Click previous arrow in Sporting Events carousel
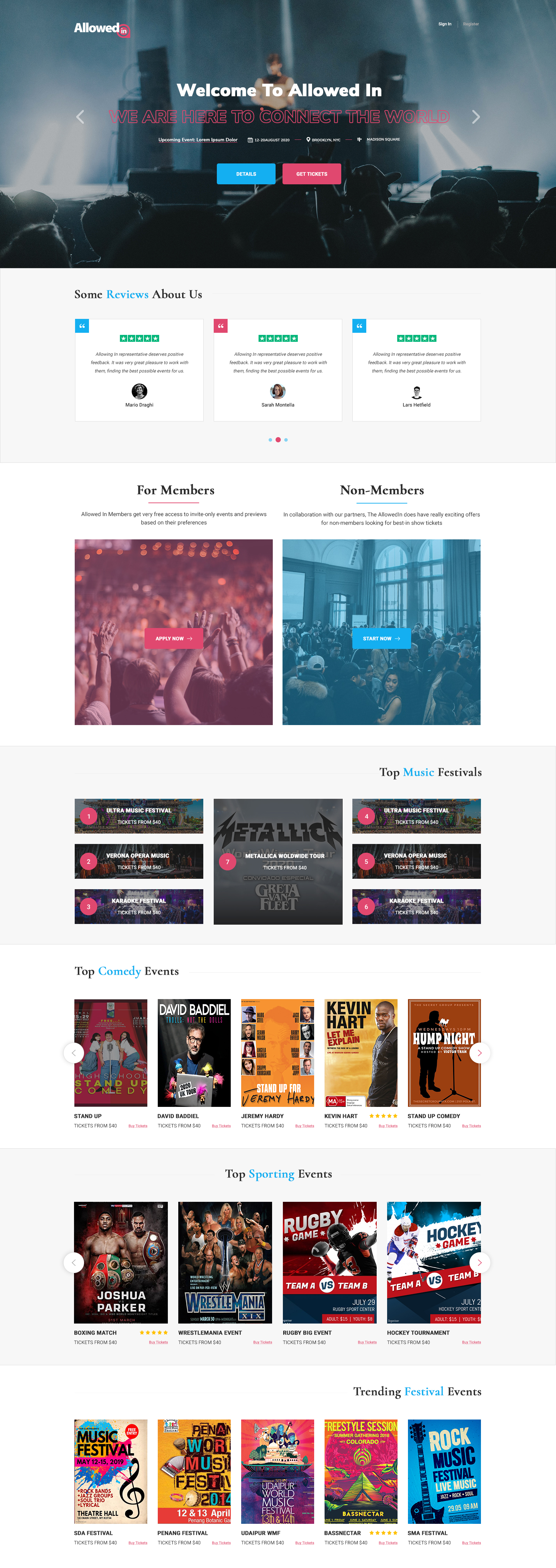This screenshot has width=556, height=1568. pos(74,1262)
